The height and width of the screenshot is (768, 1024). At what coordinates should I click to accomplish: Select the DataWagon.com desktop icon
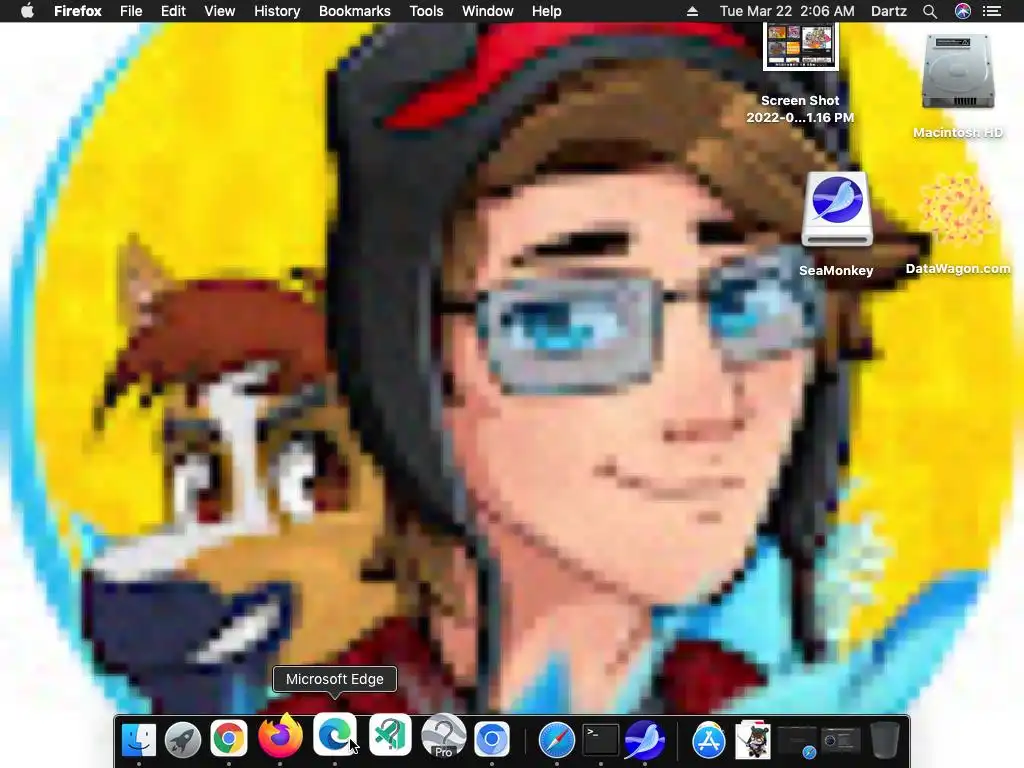[957, 210]
